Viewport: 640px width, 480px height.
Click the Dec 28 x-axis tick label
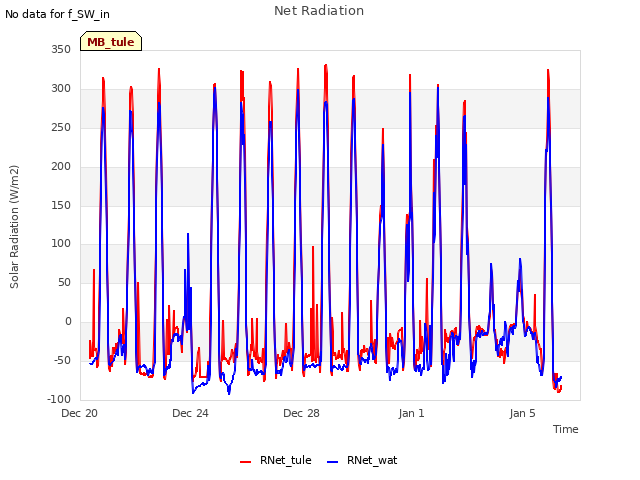point(301,413)
